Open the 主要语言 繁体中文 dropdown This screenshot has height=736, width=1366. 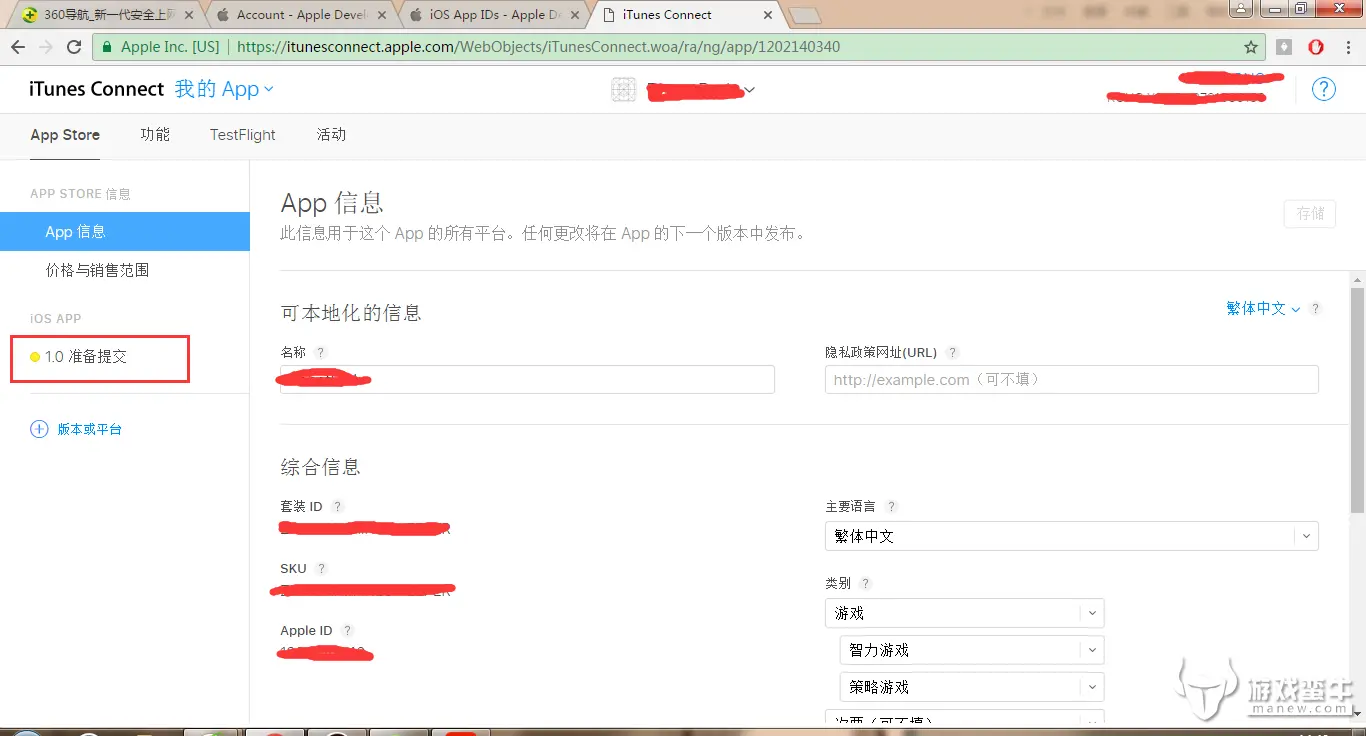tap(1072, 536)
